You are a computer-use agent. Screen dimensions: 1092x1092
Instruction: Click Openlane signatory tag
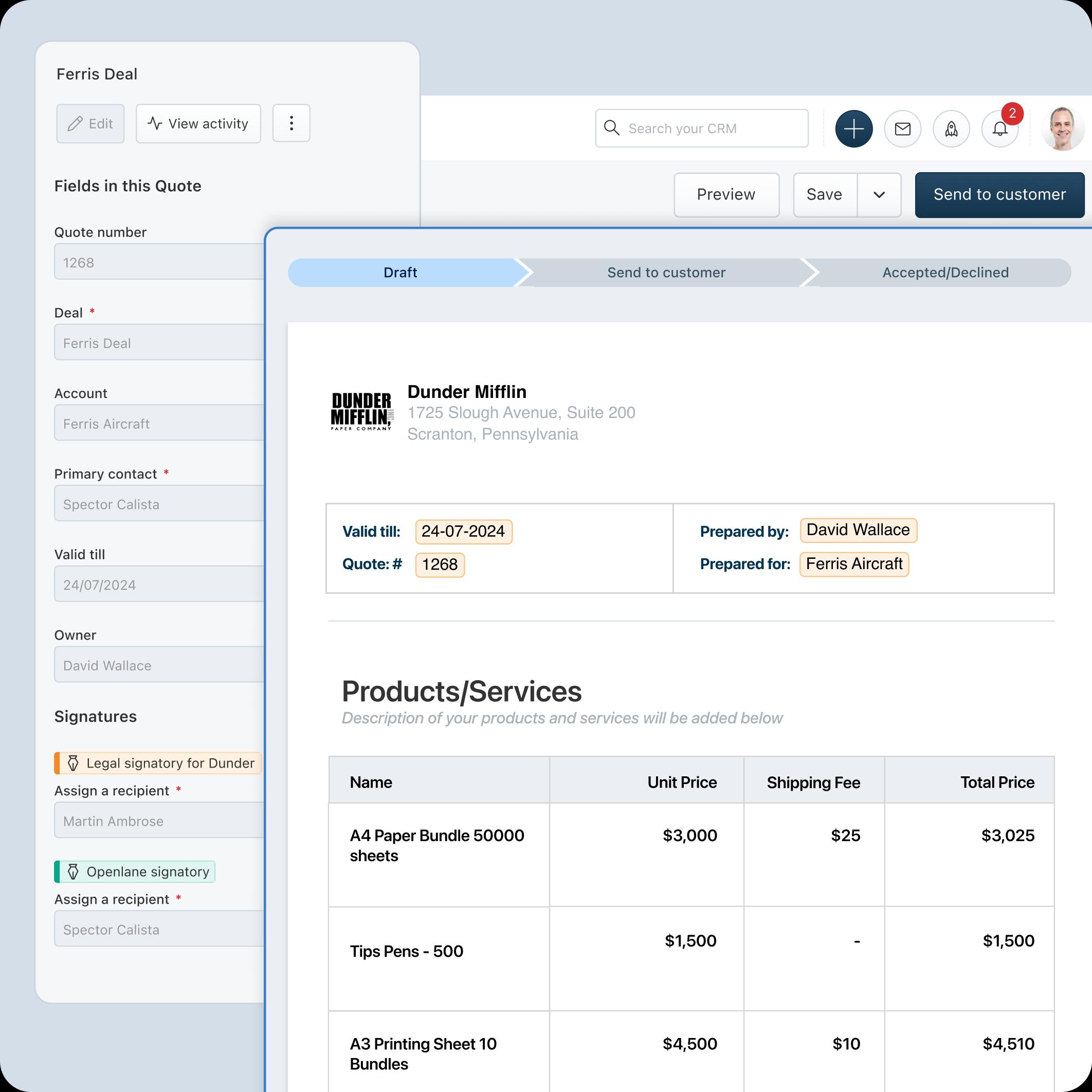click(135, 871)
